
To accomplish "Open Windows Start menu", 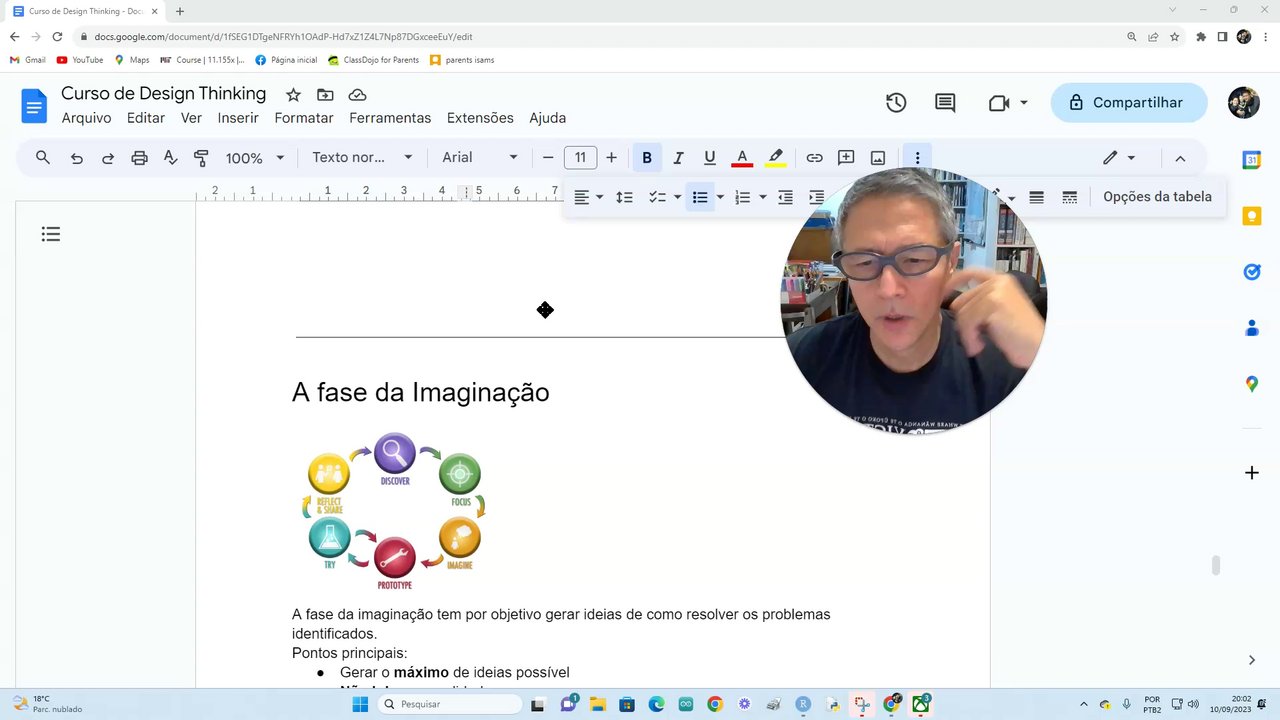I will pyautogui.click(x=360, y=704).
